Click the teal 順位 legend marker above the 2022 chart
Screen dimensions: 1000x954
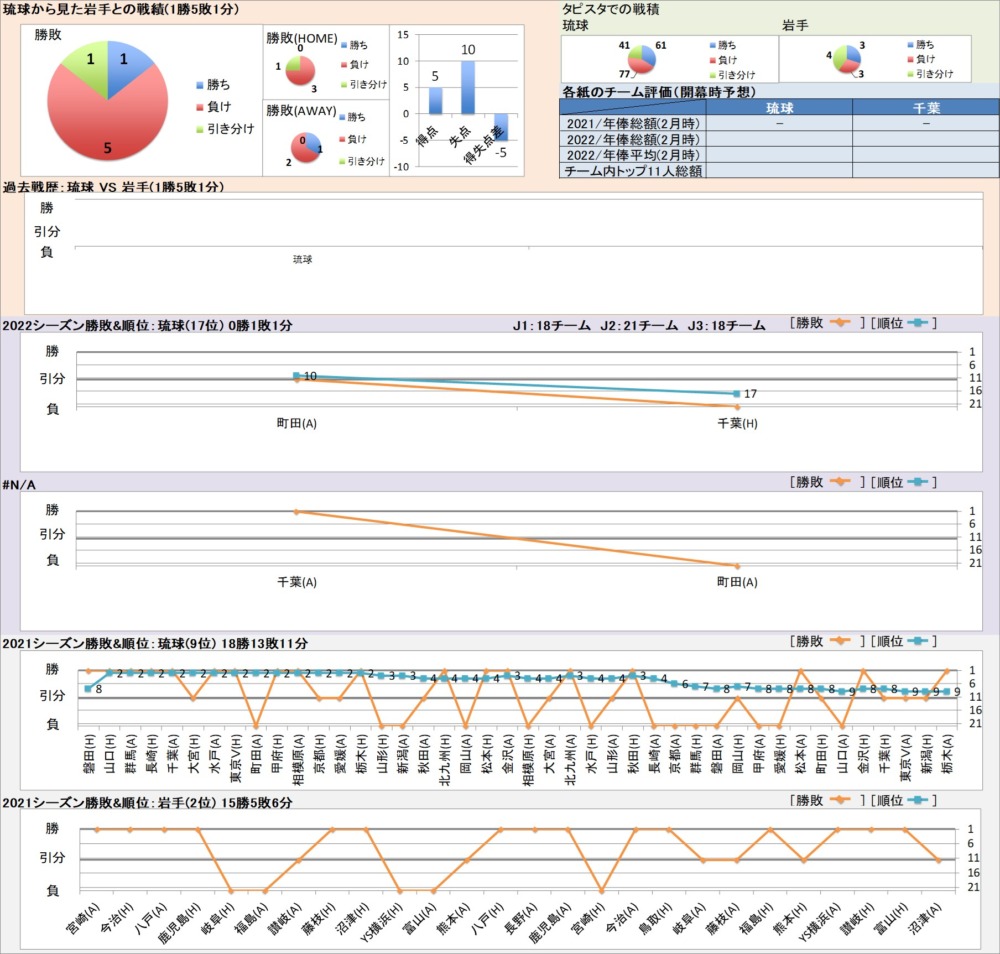click(x=917, y=323)
